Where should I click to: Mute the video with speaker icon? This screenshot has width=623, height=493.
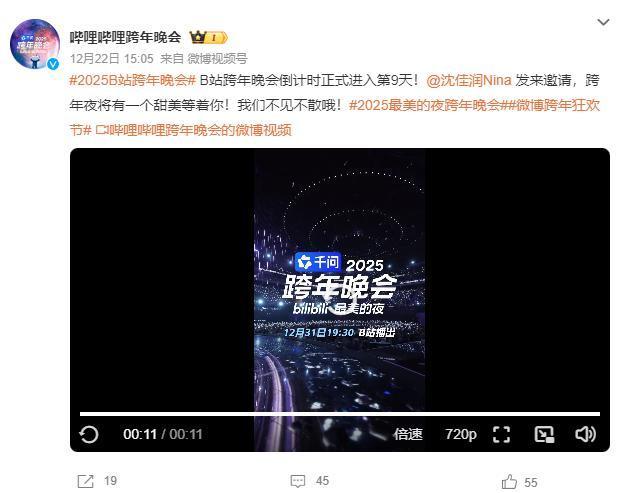coord(585,434)
